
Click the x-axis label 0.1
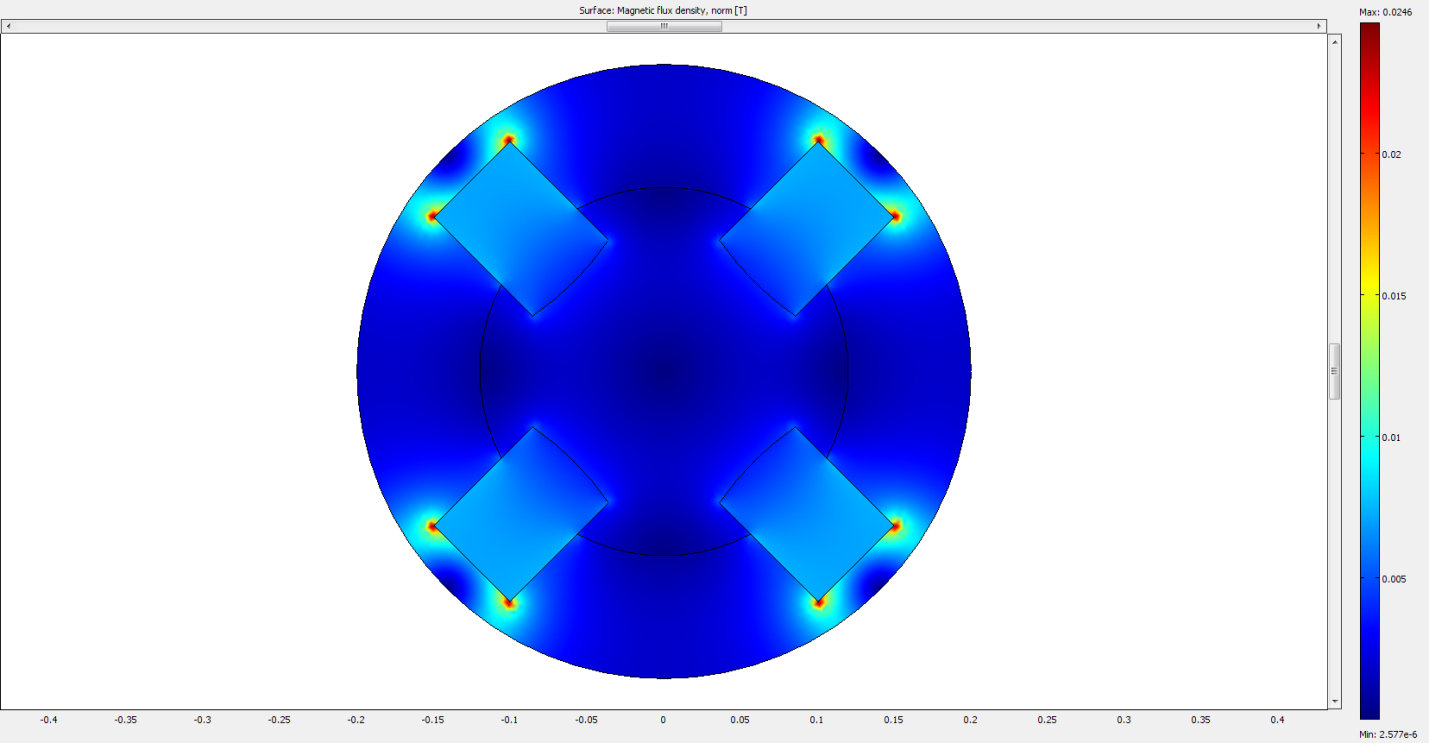pos(817,719)
